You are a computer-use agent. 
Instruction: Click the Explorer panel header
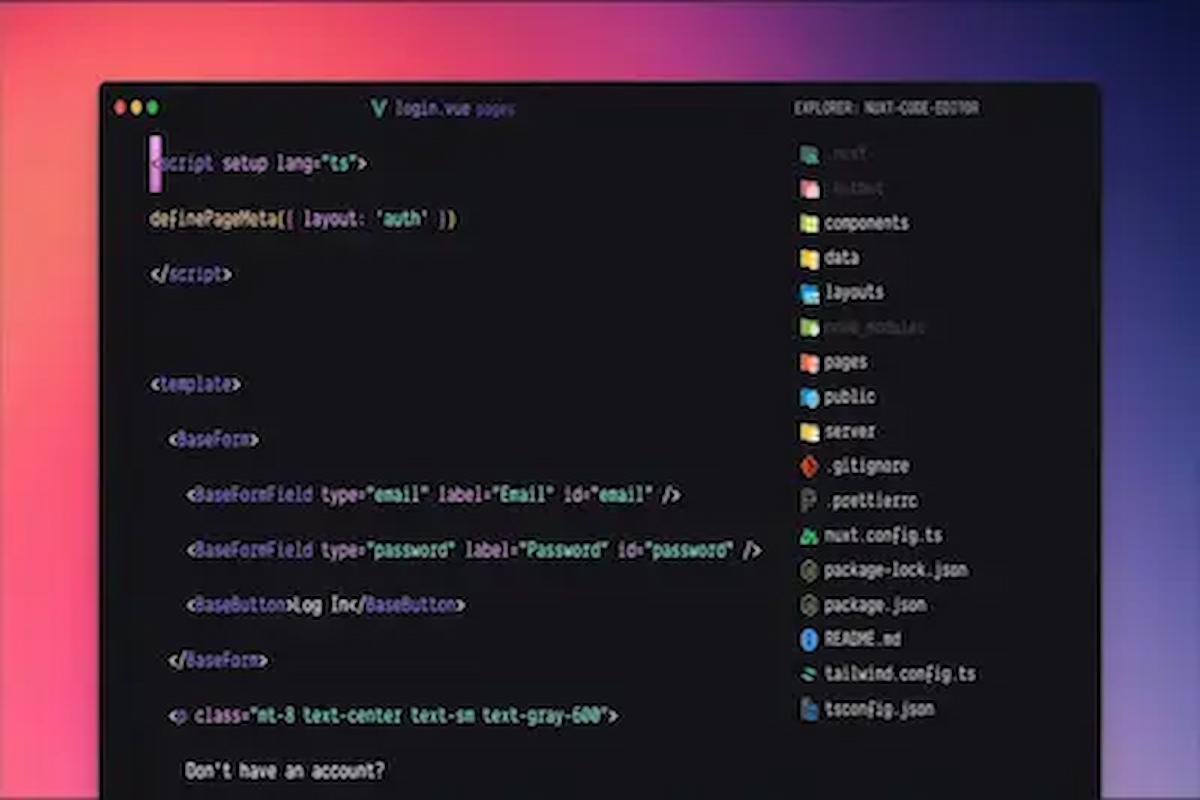886,108
